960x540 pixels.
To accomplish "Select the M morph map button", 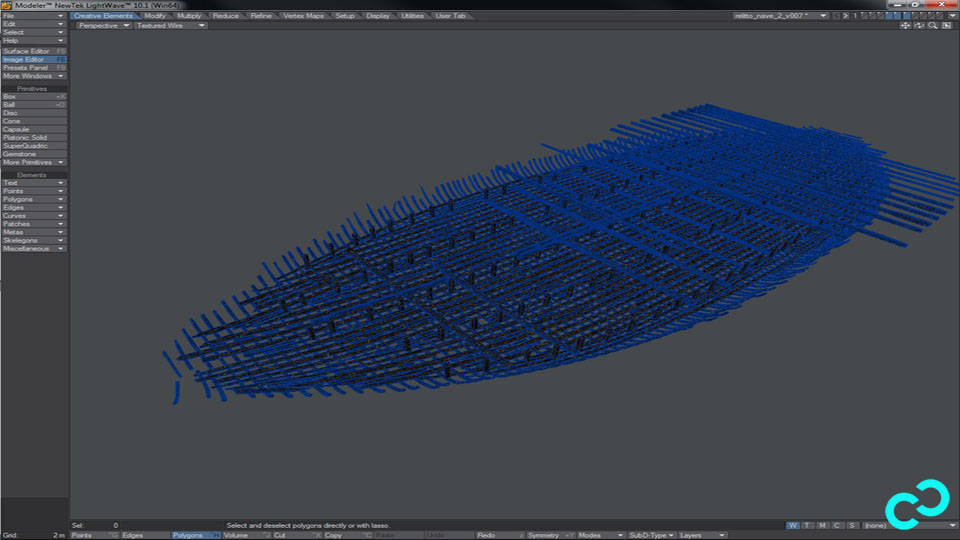I will pos(822,525).
